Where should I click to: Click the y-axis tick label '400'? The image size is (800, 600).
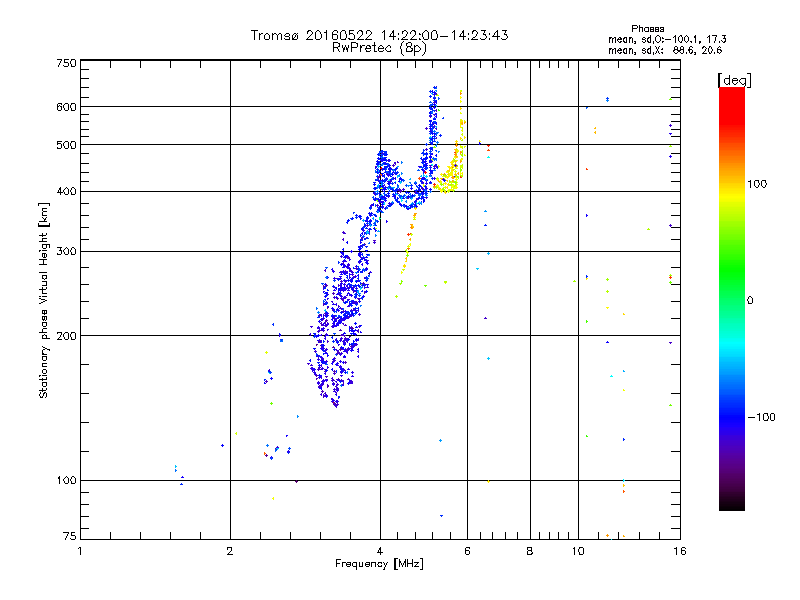point(66,192)
